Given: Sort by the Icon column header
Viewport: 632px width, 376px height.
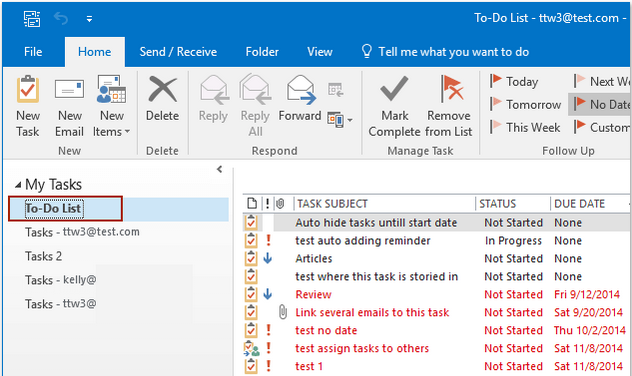Looking at the screenshot, I should point(252,204).
